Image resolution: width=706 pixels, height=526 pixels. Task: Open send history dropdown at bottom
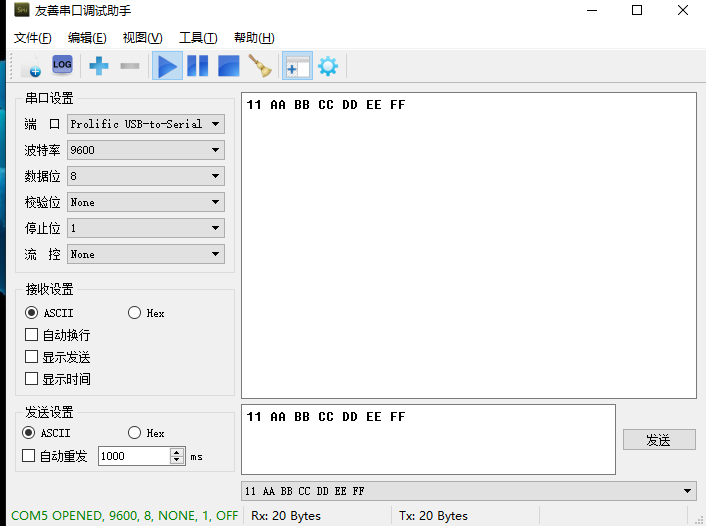(469, 491)
